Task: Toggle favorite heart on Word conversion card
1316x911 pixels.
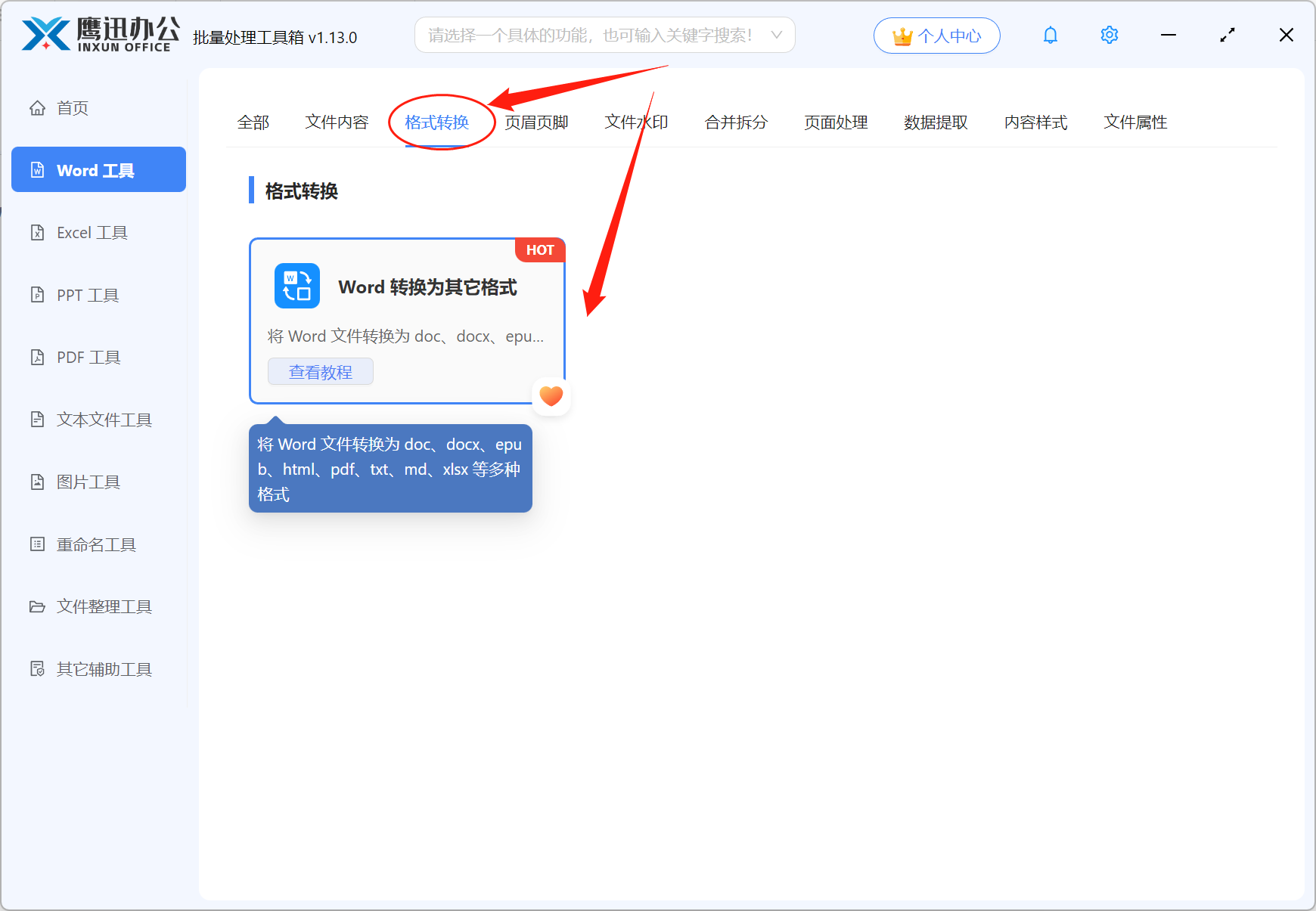Action: tap(551, 395)
